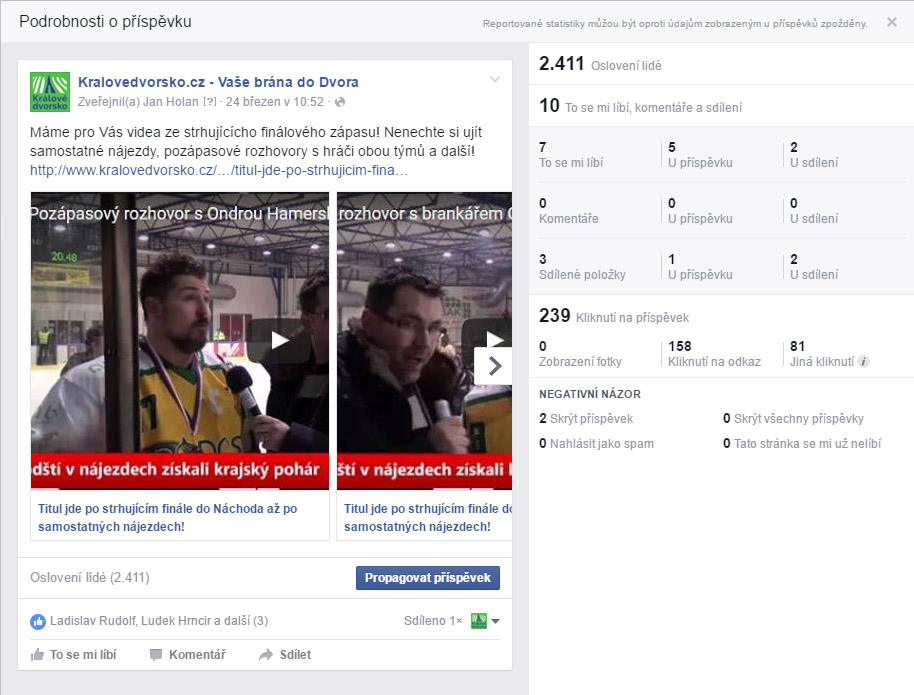Viewport: 914px width, 695px height.
Task: Click the Ladislav Rudolf likes list
Action: click(158, 621)
